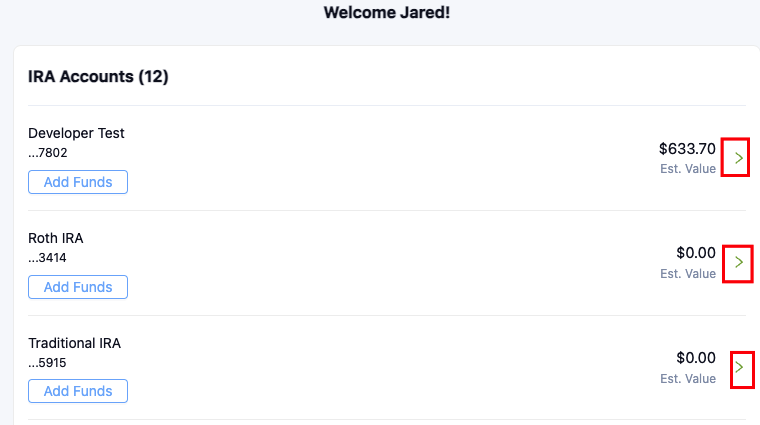The width and height of the screenshot is (760, 425).
Task: Click the Welcome Jared! heading
Action: coord(387,14)
